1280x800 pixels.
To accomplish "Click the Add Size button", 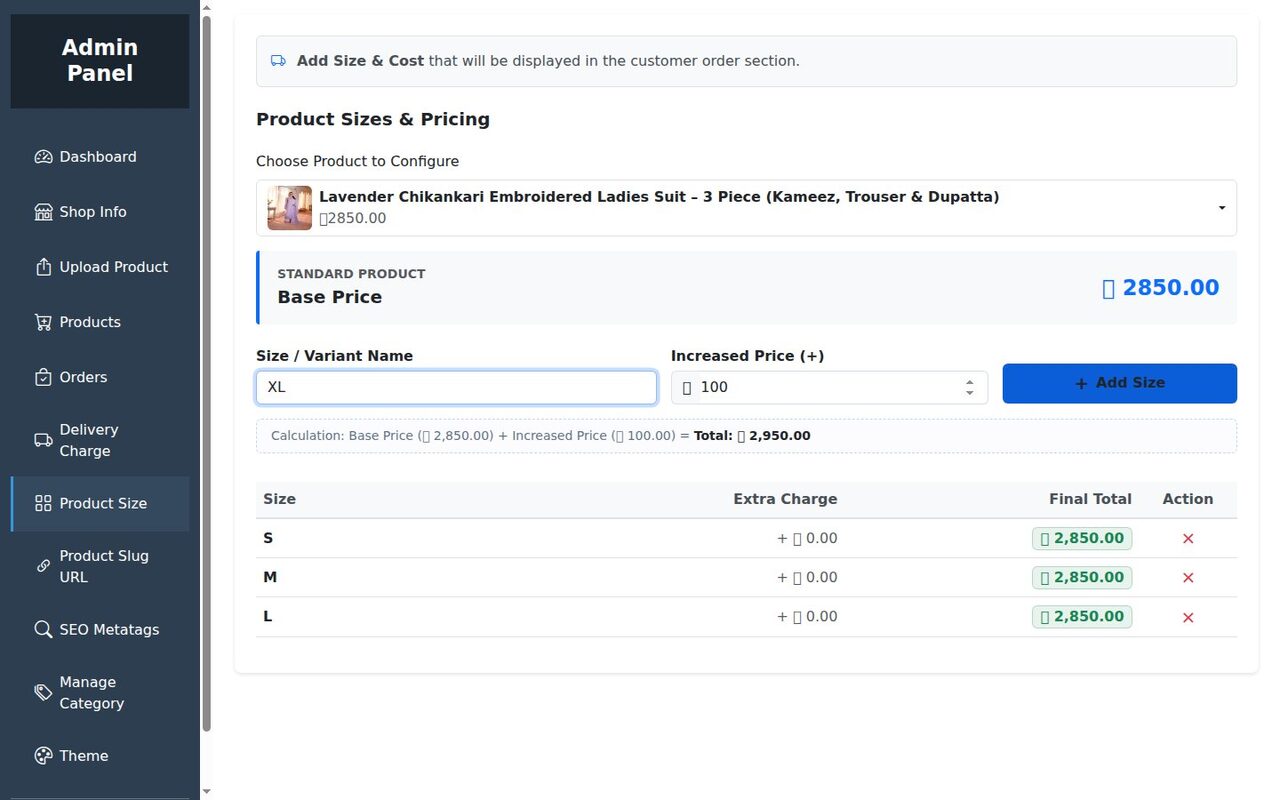I will [1119, 383].
